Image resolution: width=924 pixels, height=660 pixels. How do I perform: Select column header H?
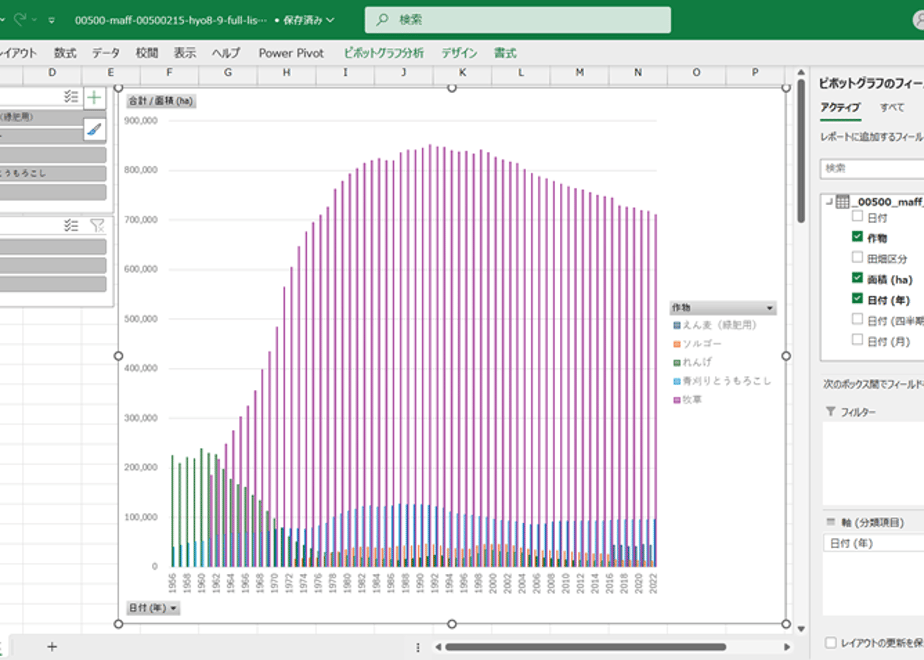[286, 72]
